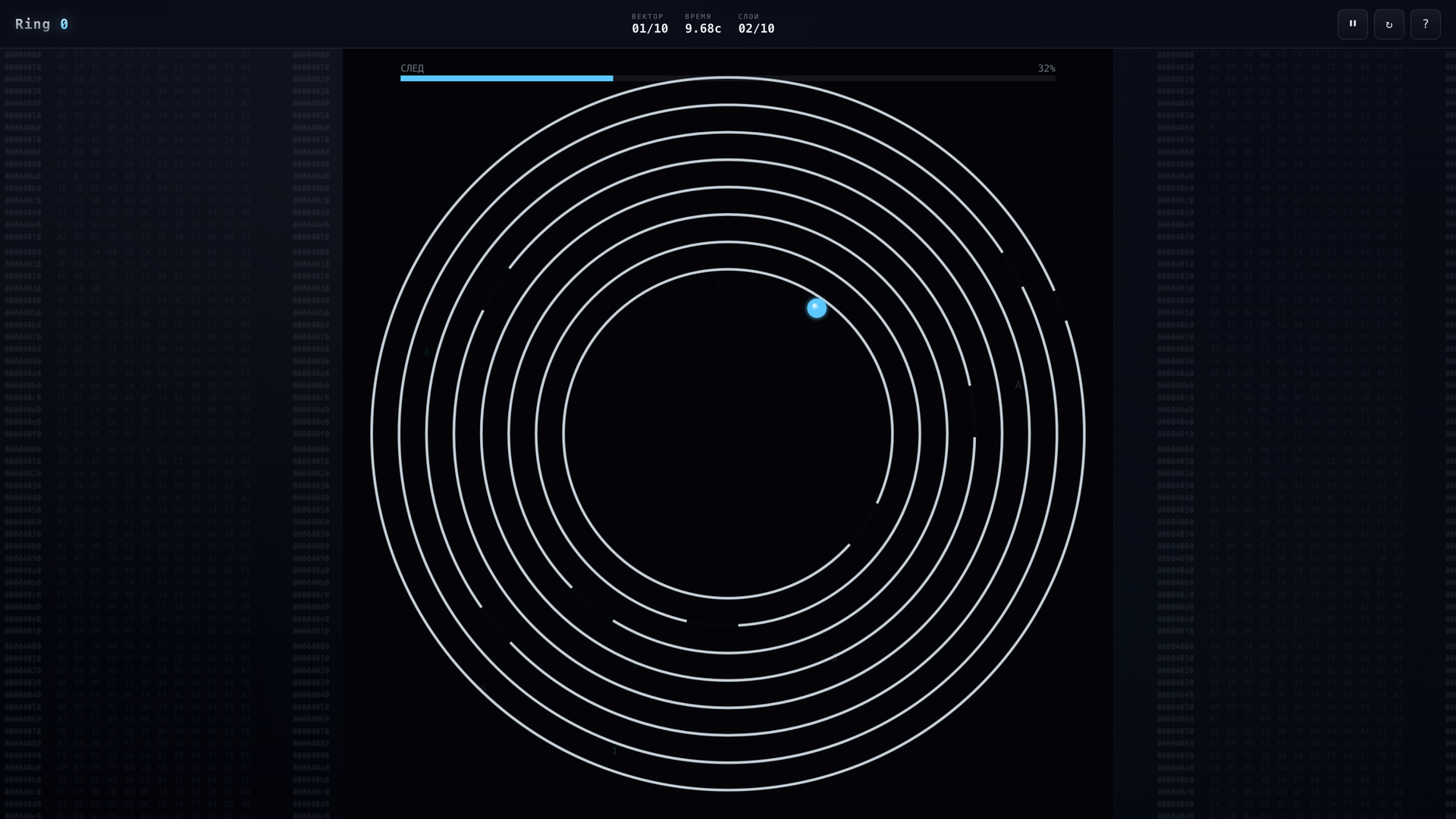1456x819 pixels.
Task: Click the СЛОИ 02/10 counter
Action: [756, 24]
